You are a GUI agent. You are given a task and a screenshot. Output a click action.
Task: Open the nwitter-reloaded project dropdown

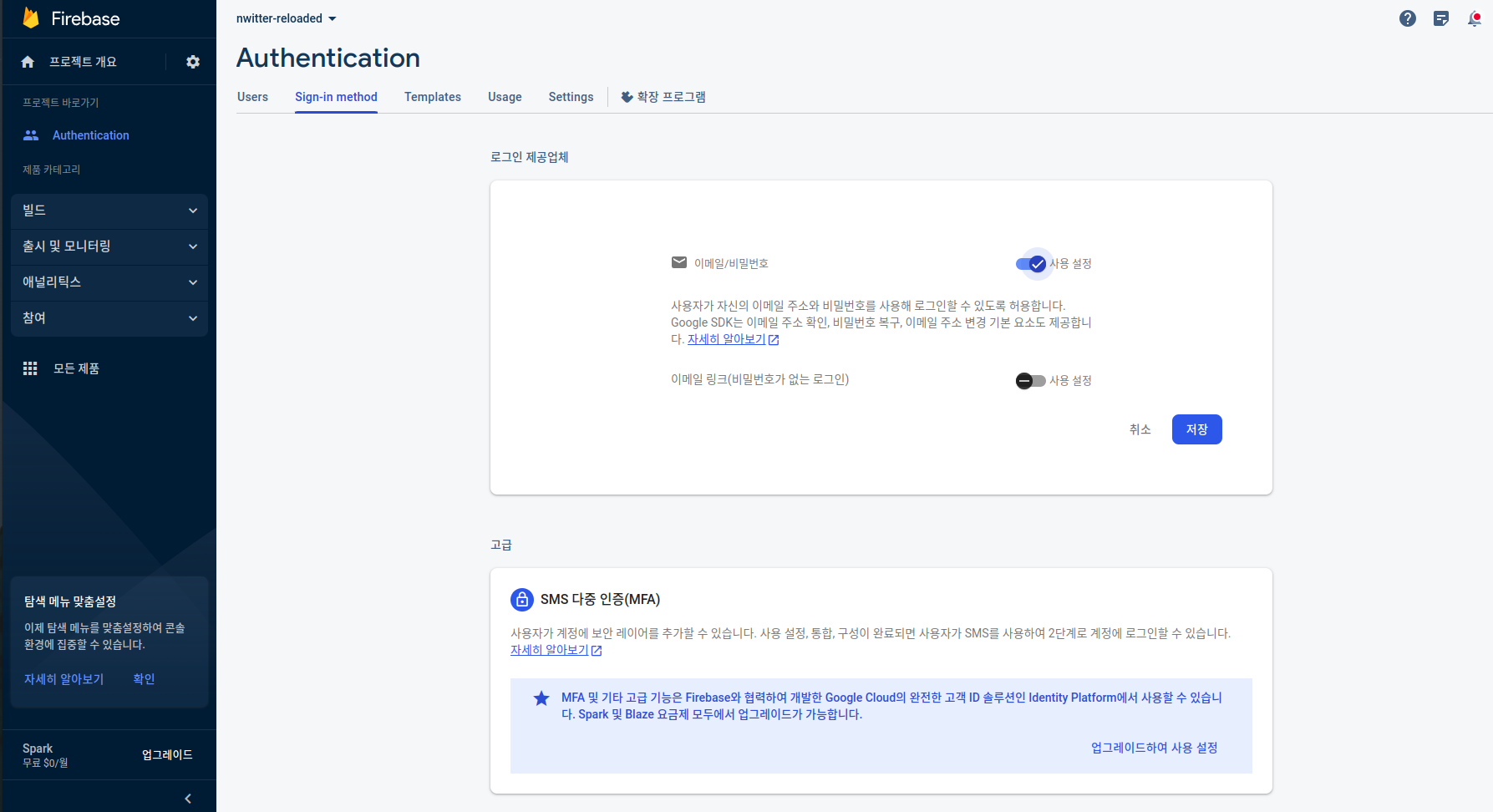[287, 18]
